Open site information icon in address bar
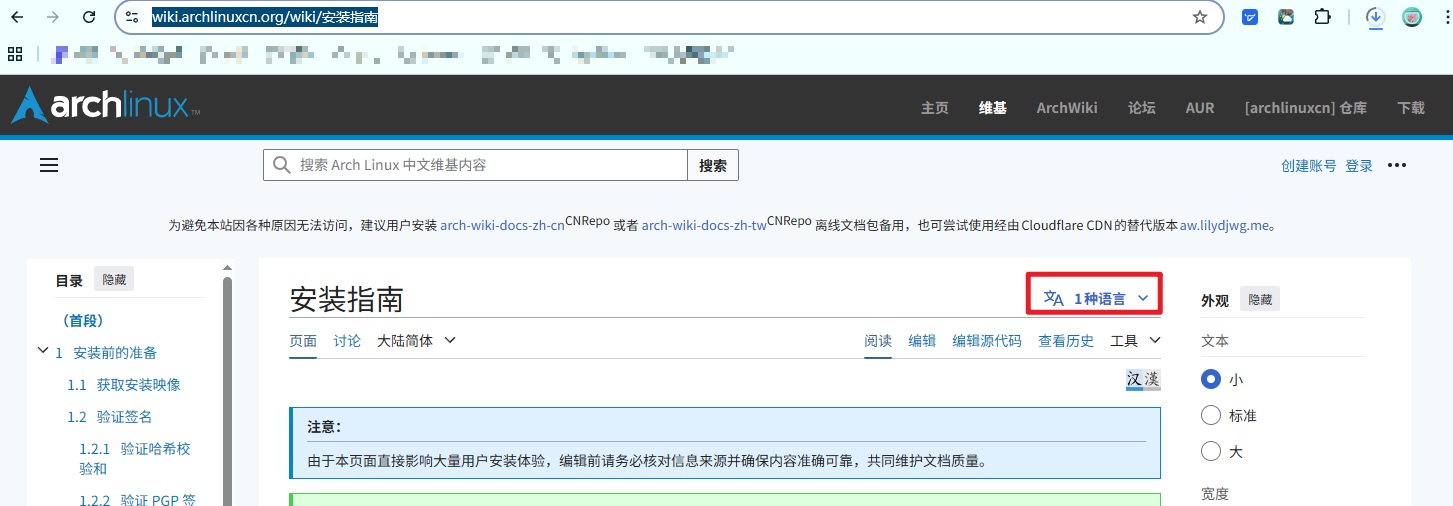1453x506 pixels. [132, 17]
